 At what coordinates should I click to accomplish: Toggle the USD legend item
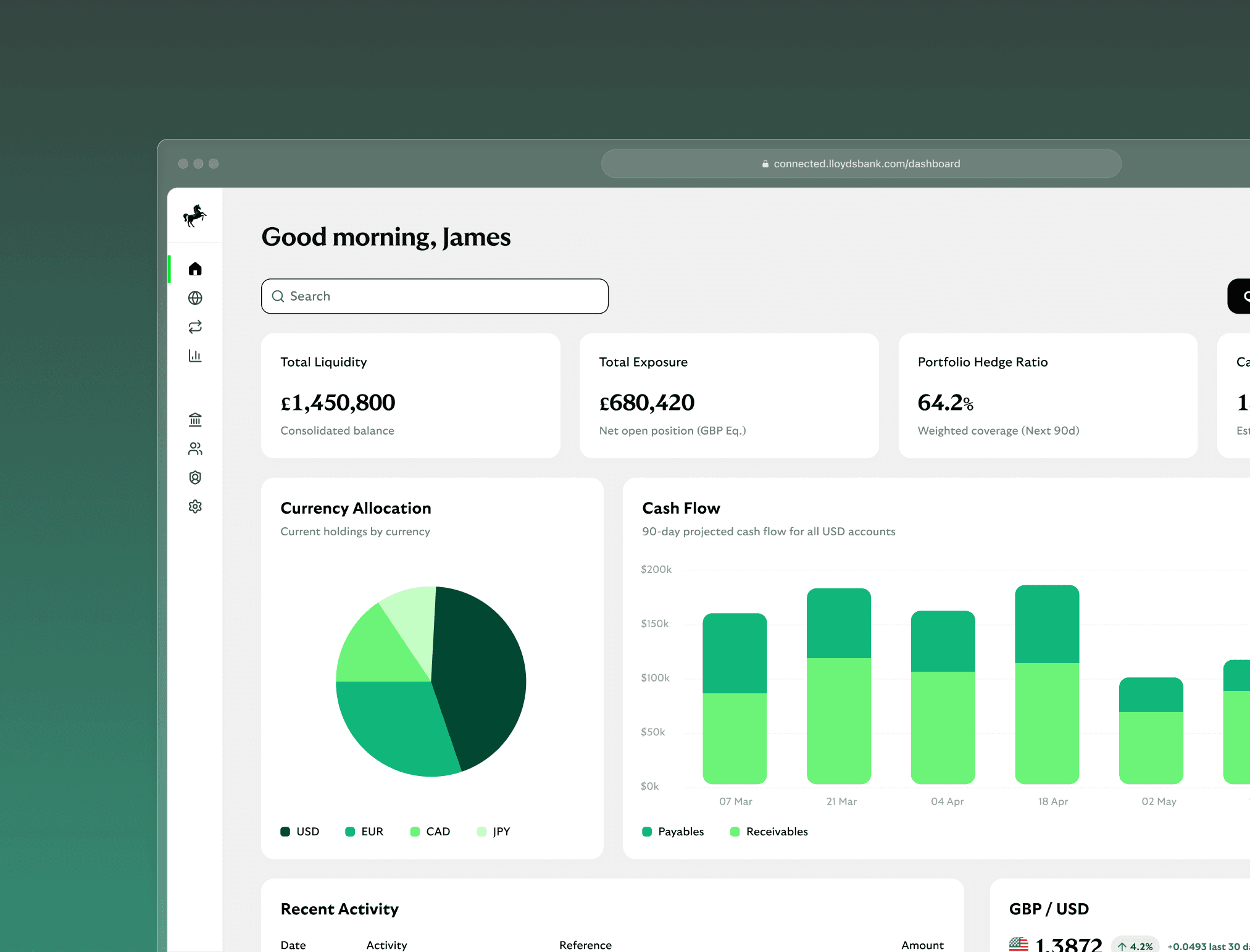[x=301, y=832]
